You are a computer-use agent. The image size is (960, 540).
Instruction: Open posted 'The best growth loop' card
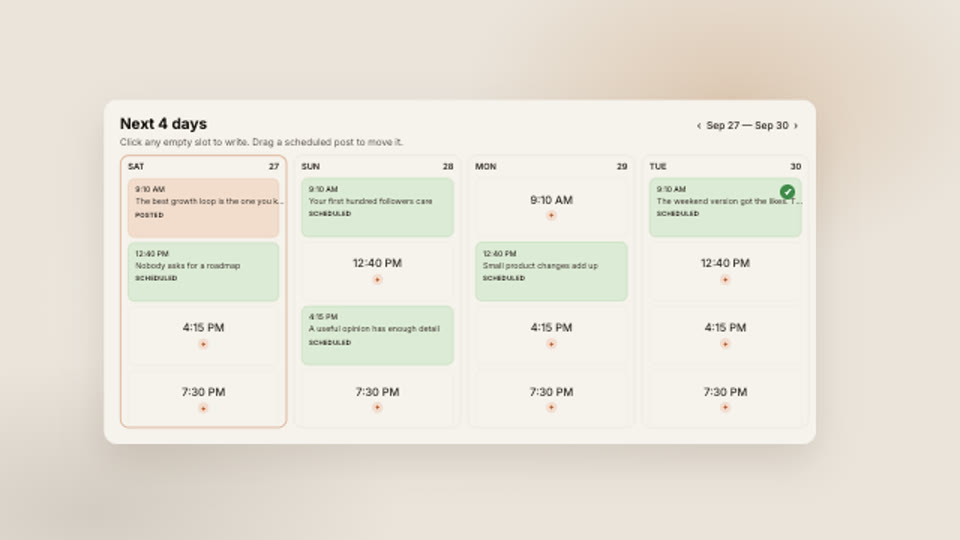[203, 208]
